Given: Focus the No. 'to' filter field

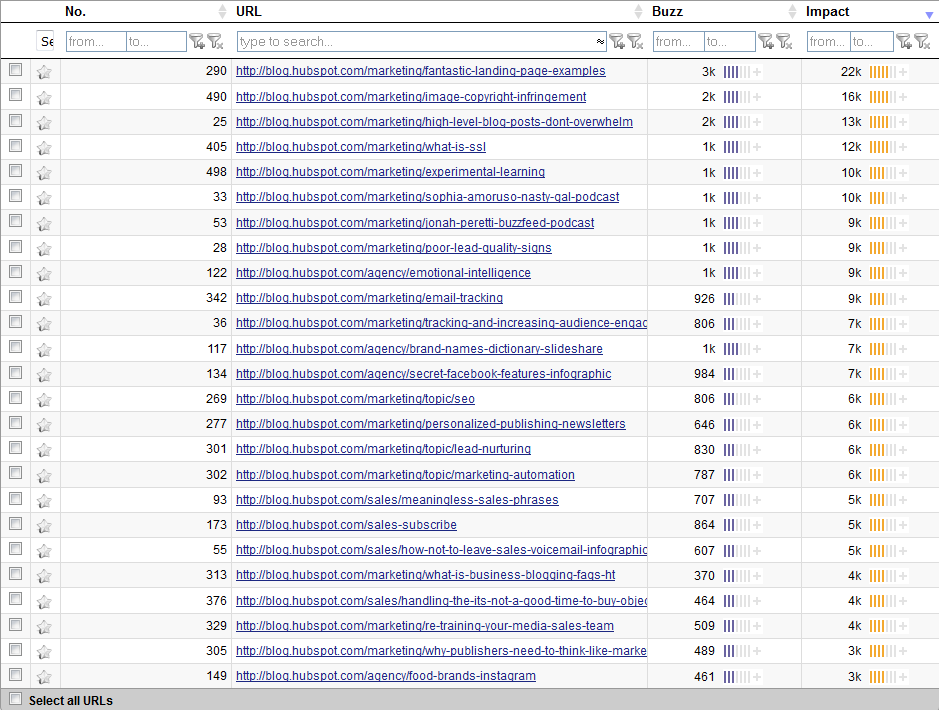Looking at the screenshot, I should [156, 41].
